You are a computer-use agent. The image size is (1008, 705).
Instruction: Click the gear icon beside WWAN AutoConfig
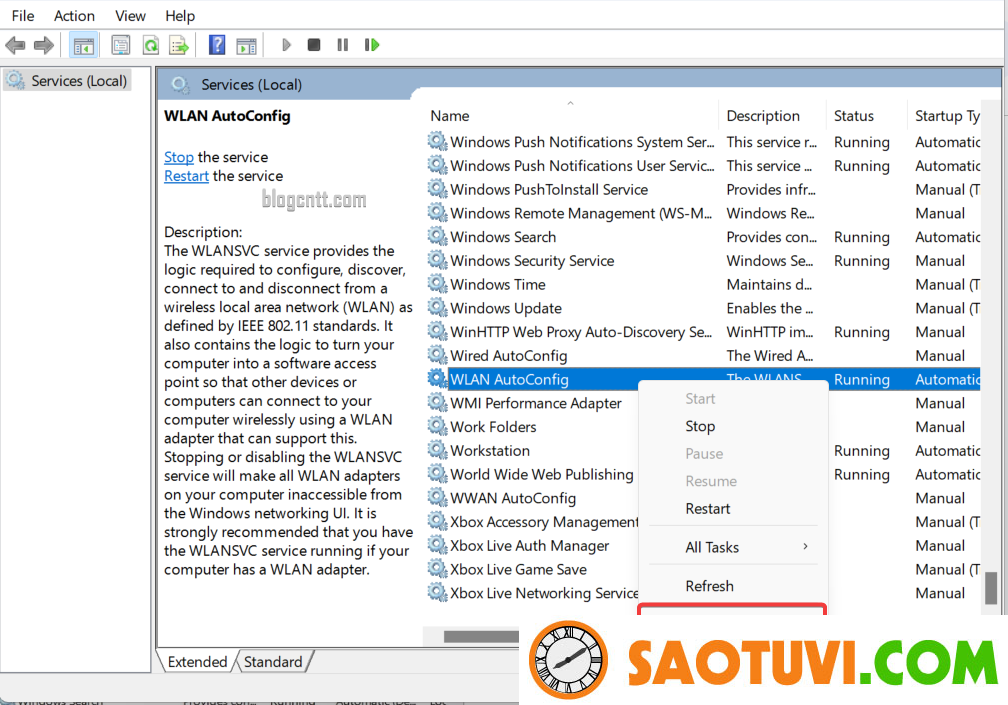[x=438, y=498]
